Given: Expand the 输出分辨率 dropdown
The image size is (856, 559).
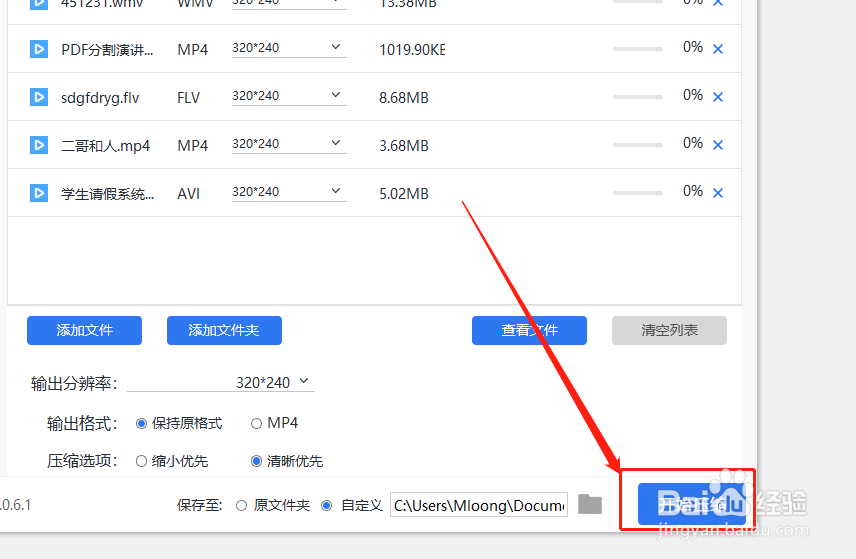Looking at the screenshot, I should pyautogui.click(x=221, y=383).
